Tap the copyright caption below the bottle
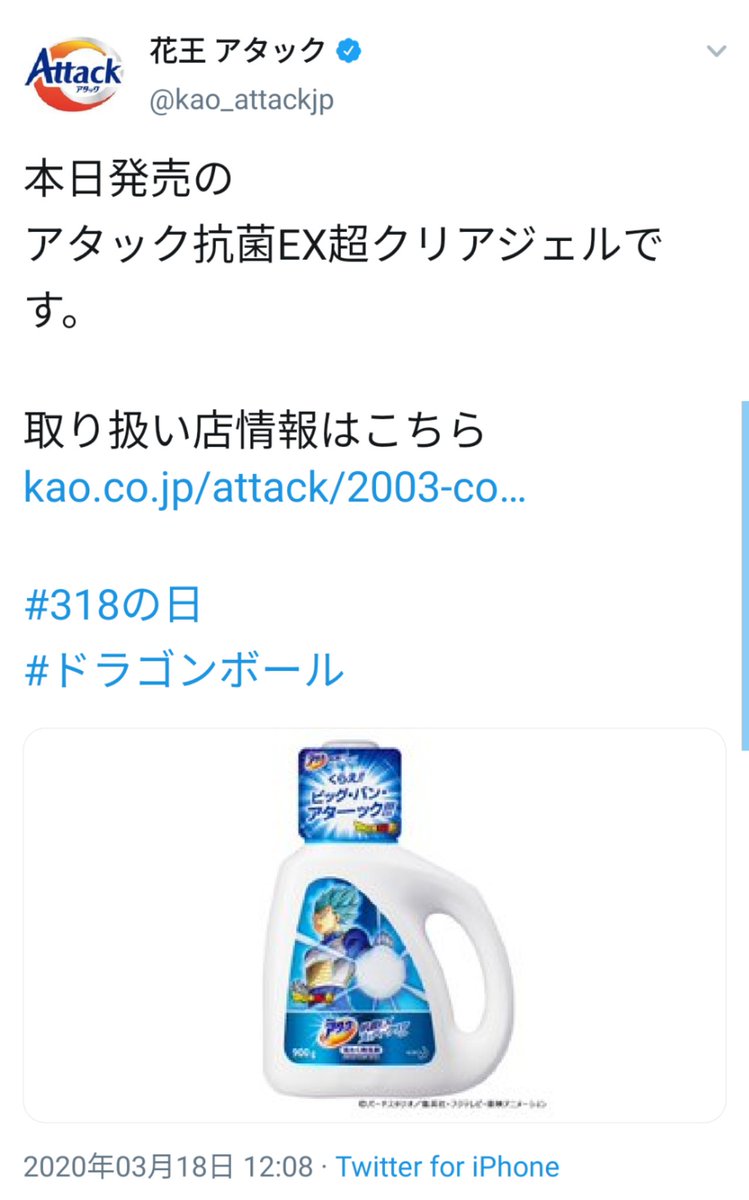 click(455, 1103)
